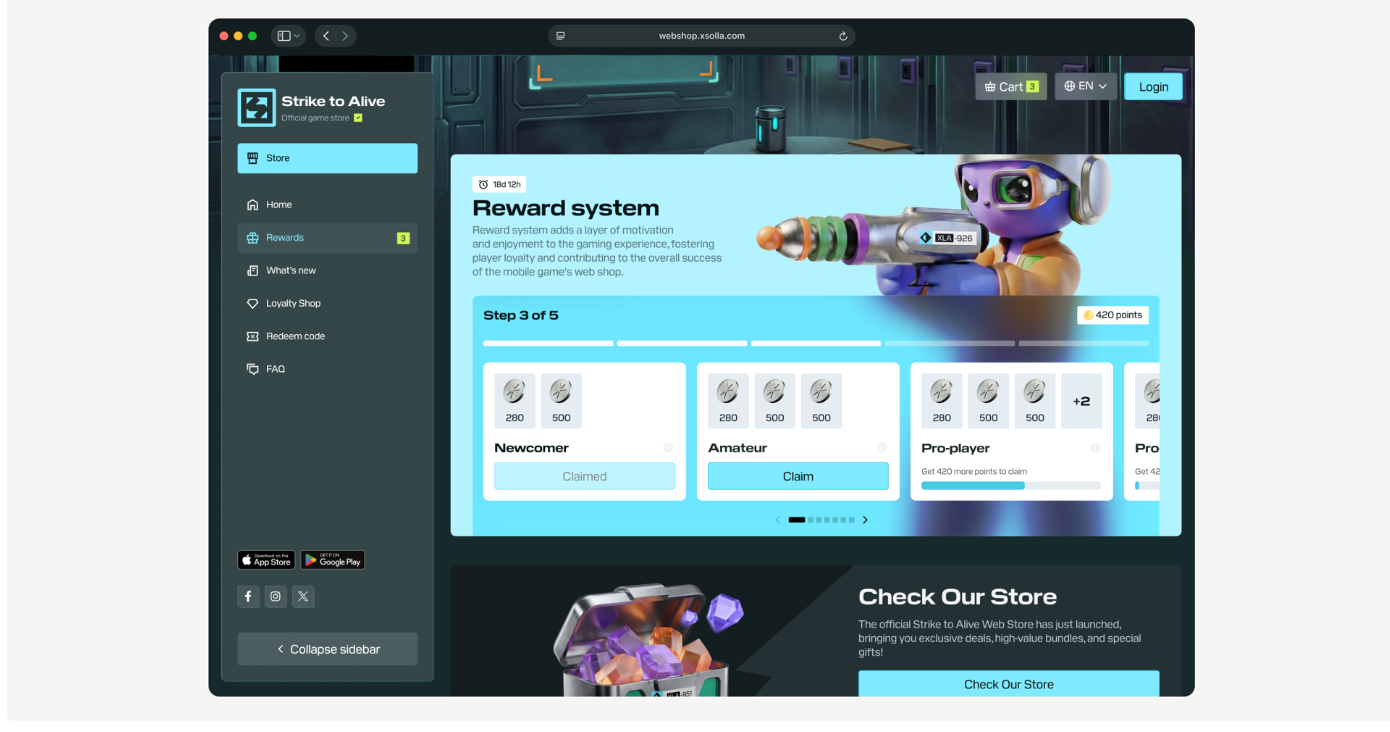The width and height of the screenshot is (1390, 732).
Task: Show info for the Pro-player reward
Action: [x=1095, y=448]
